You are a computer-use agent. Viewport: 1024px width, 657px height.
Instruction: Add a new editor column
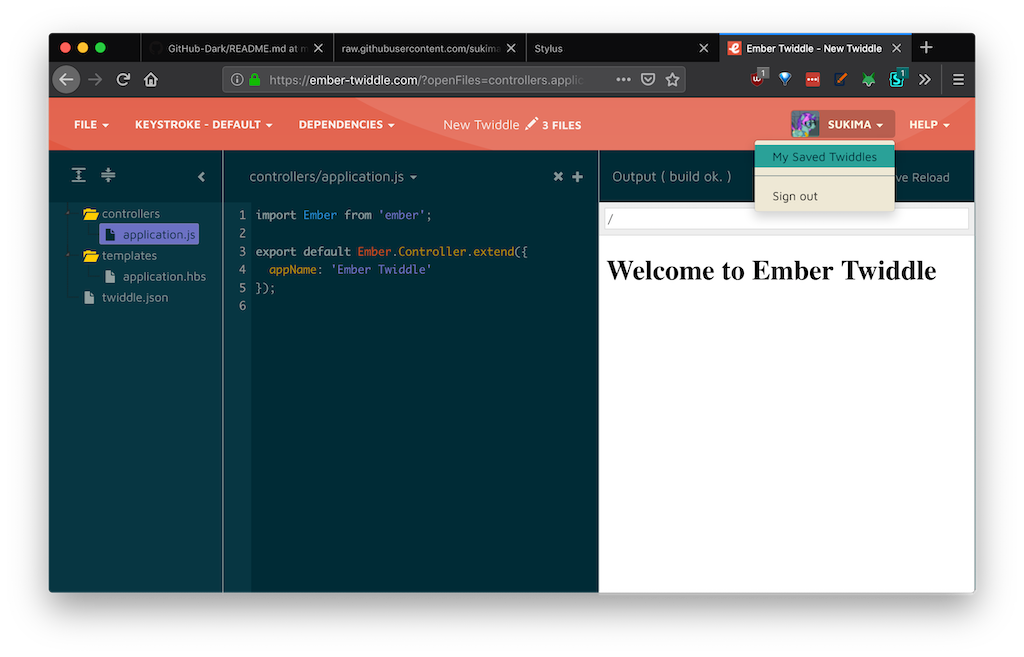coord(577,176)
